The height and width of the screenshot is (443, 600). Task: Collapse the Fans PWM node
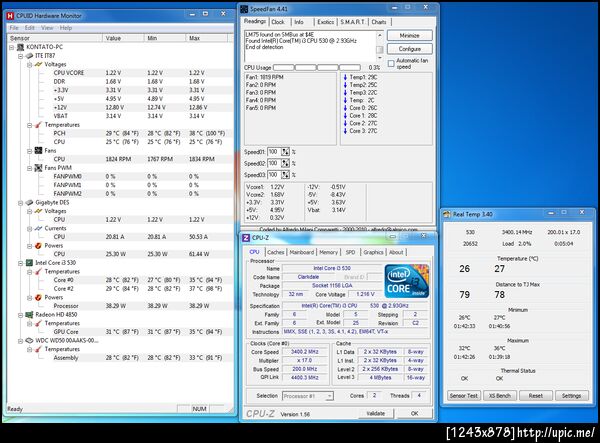tap(29, 168)
